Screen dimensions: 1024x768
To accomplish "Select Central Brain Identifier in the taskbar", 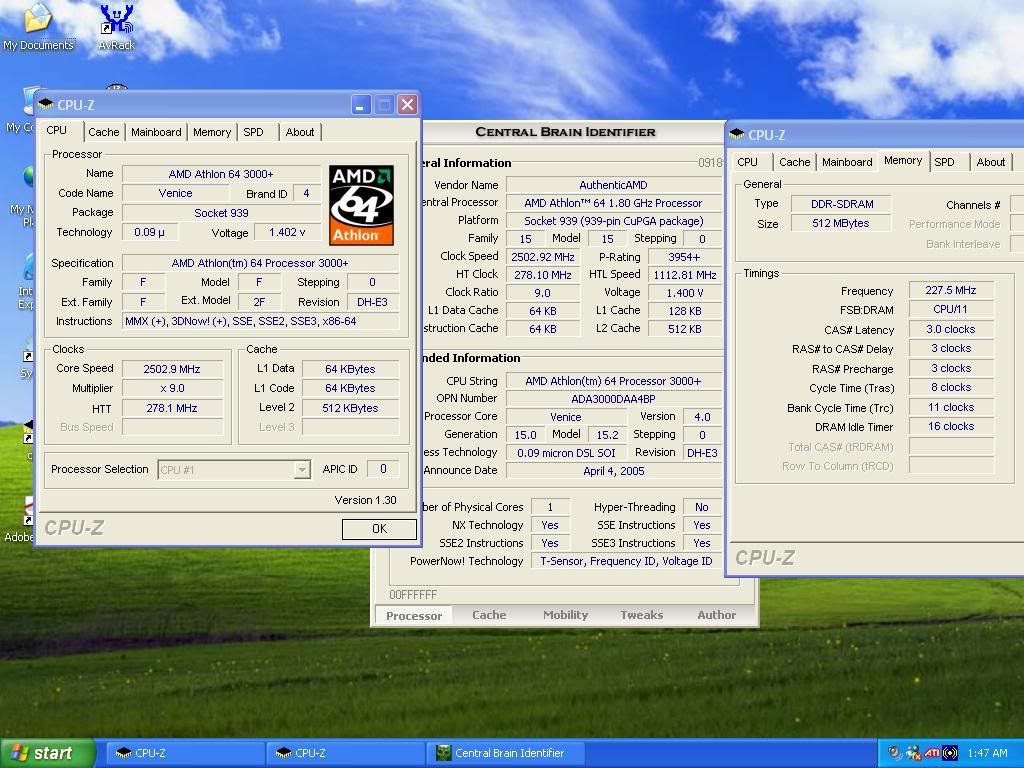I will 505,752.
